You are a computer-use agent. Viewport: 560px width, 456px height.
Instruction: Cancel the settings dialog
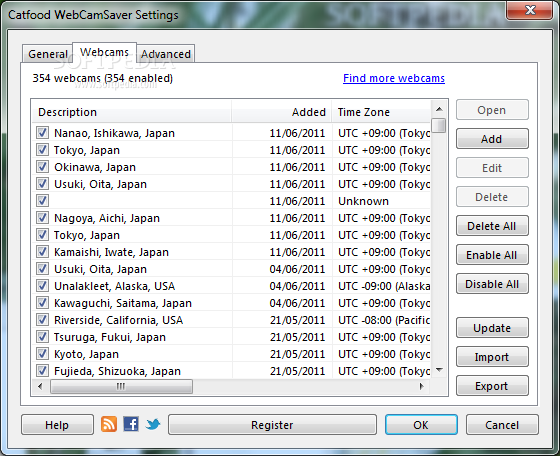[502, 425]
